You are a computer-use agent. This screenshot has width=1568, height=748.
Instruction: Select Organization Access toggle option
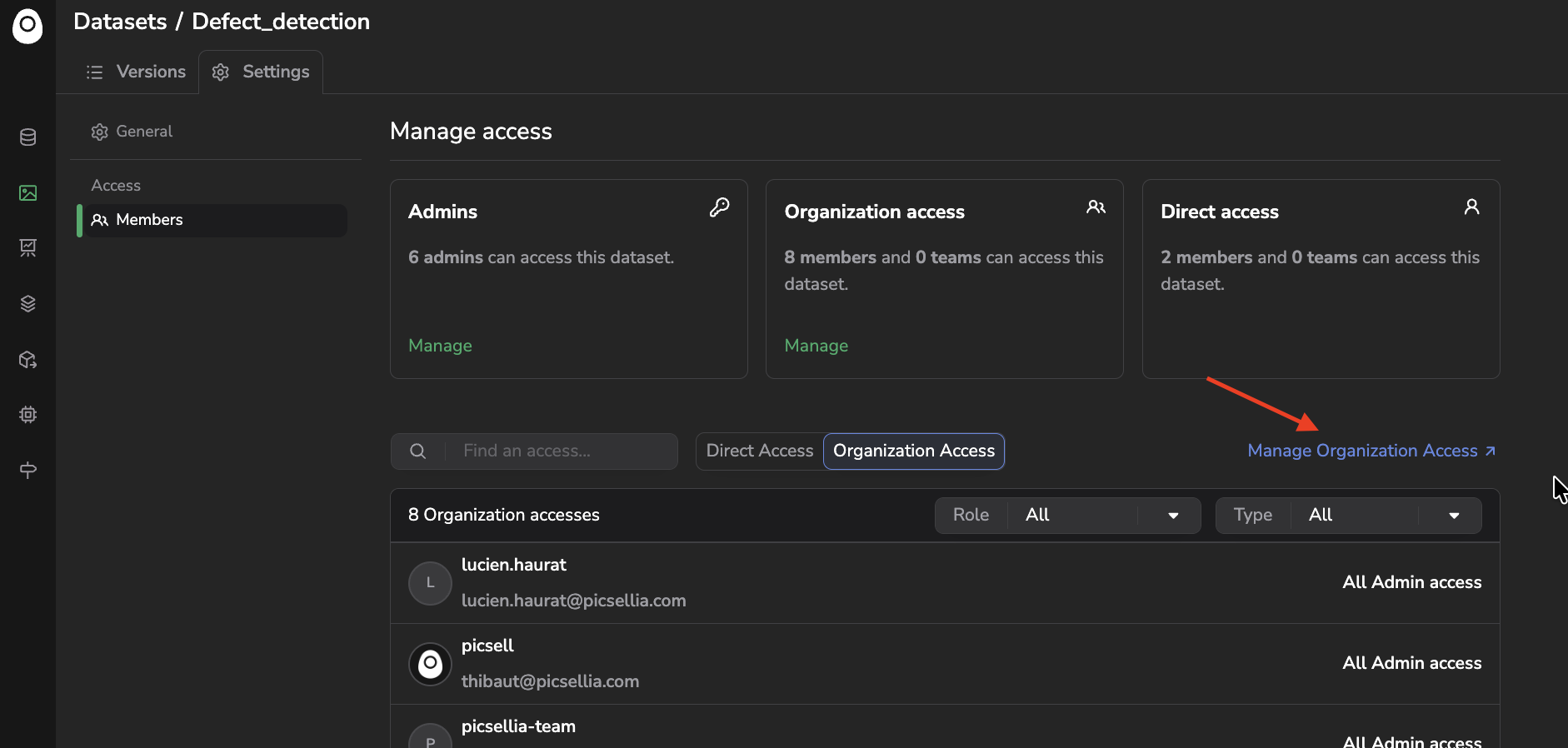click(x=913, y=451)
